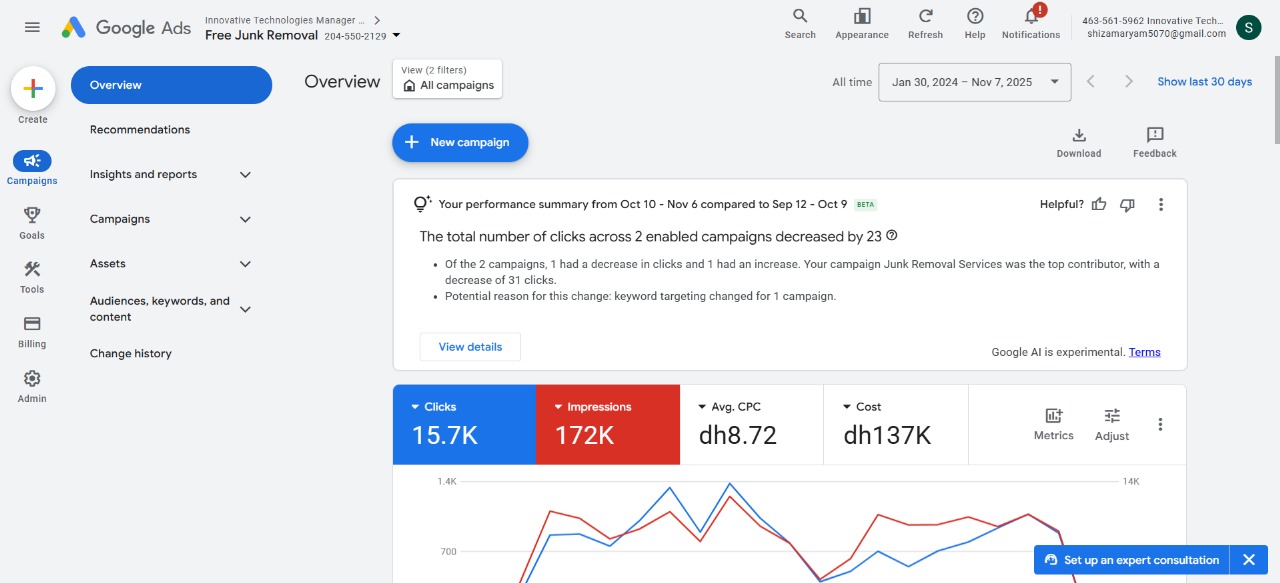Click the Adjust metrics icon
The image size is (1280, 583).
point(1111,422)
